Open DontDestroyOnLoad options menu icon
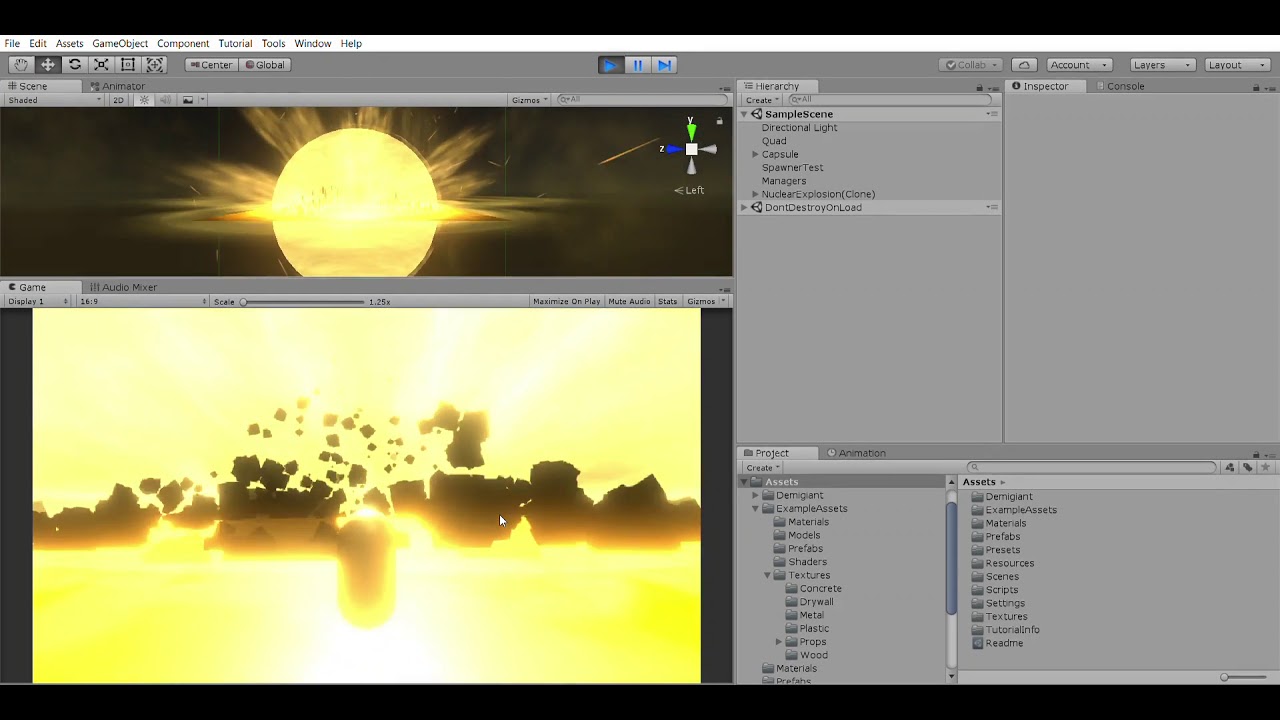The height and width of the screenshot is (720, 1280). tap(992, 207)
